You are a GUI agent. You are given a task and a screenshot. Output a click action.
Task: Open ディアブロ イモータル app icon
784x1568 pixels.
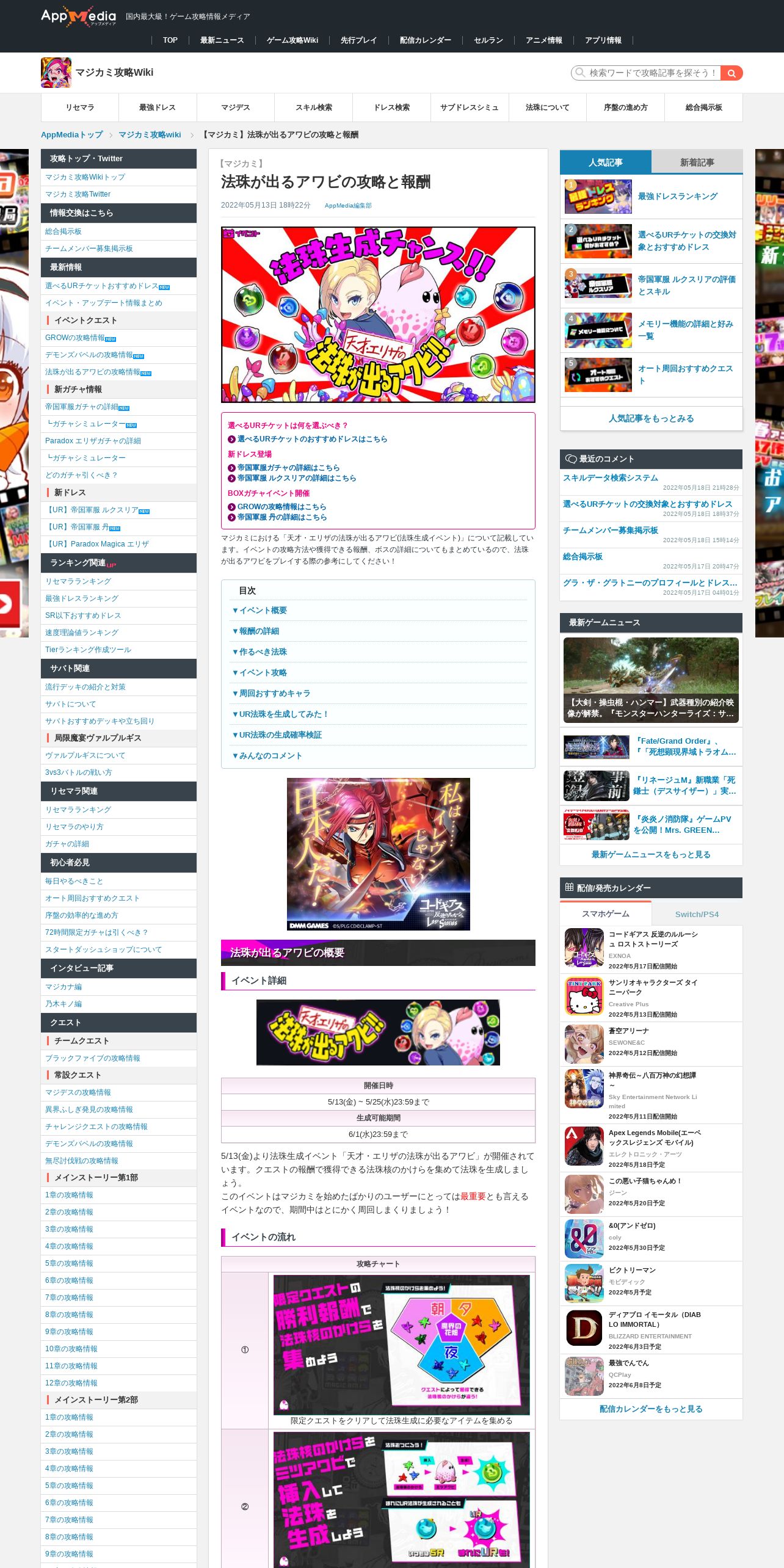pyautogui.click(x=584, y=1328)
